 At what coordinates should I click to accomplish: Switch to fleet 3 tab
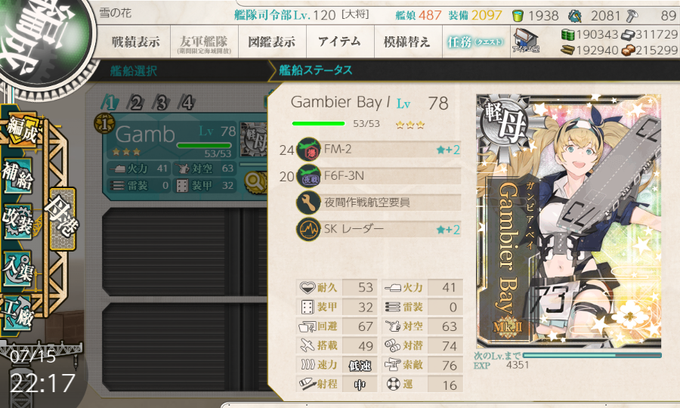point(162,103)
